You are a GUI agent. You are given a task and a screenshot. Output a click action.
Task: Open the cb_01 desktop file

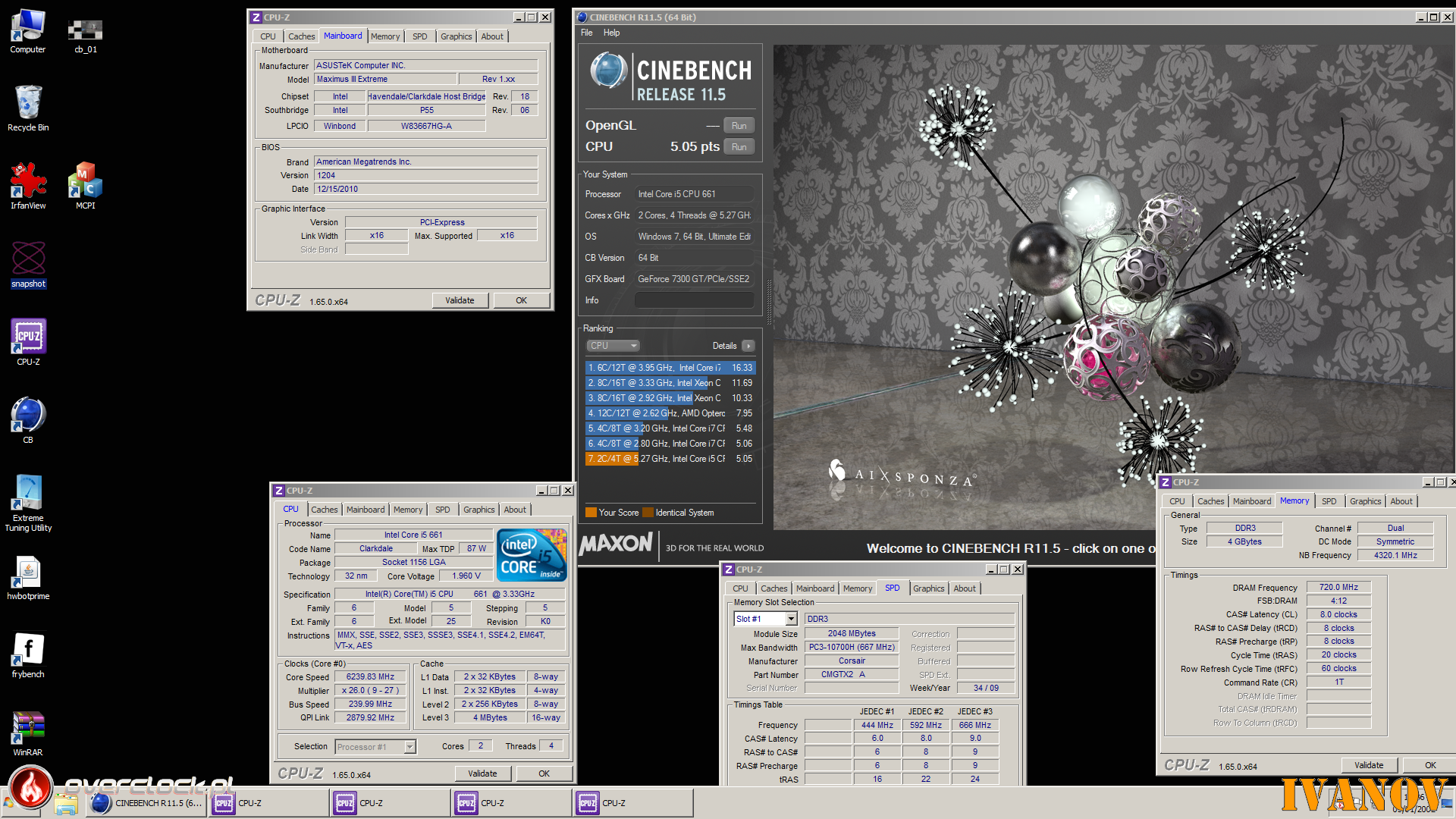(x=85, y=36)
